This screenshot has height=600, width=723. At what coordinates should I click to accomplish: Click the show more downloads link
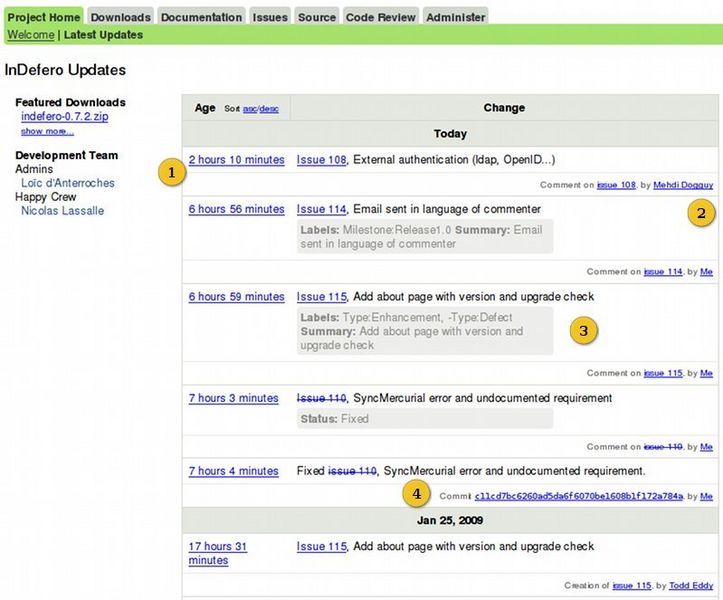coord(47,131)
